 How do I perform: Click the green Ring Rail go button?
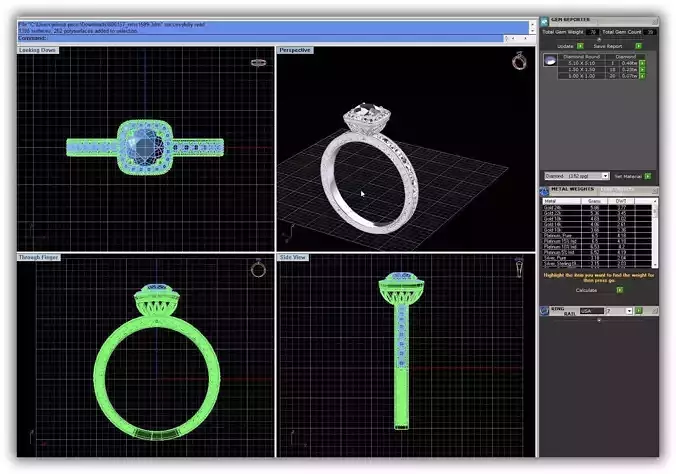click(x=638, y=311)
